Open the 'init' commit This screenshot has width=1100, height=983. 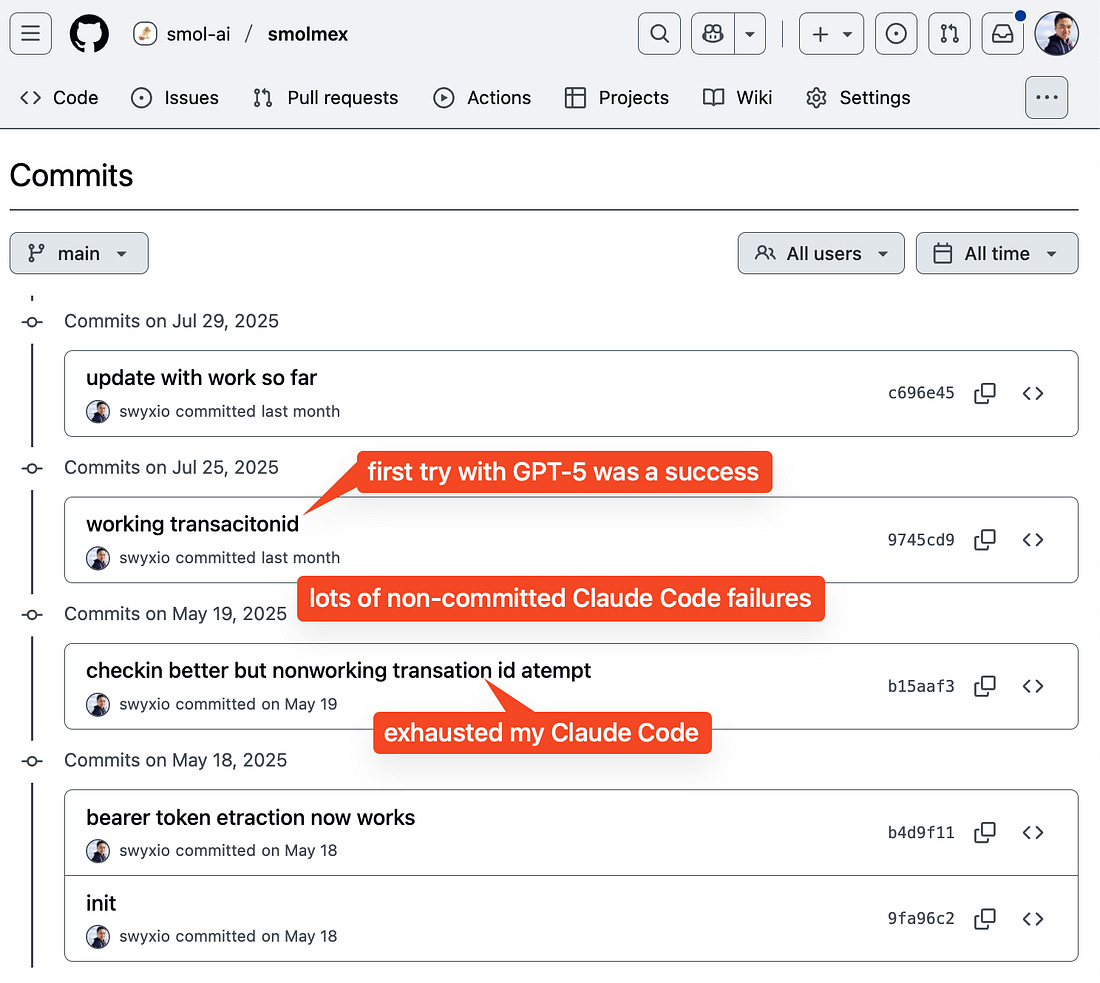pyautogui.click(x=101, y=904)
